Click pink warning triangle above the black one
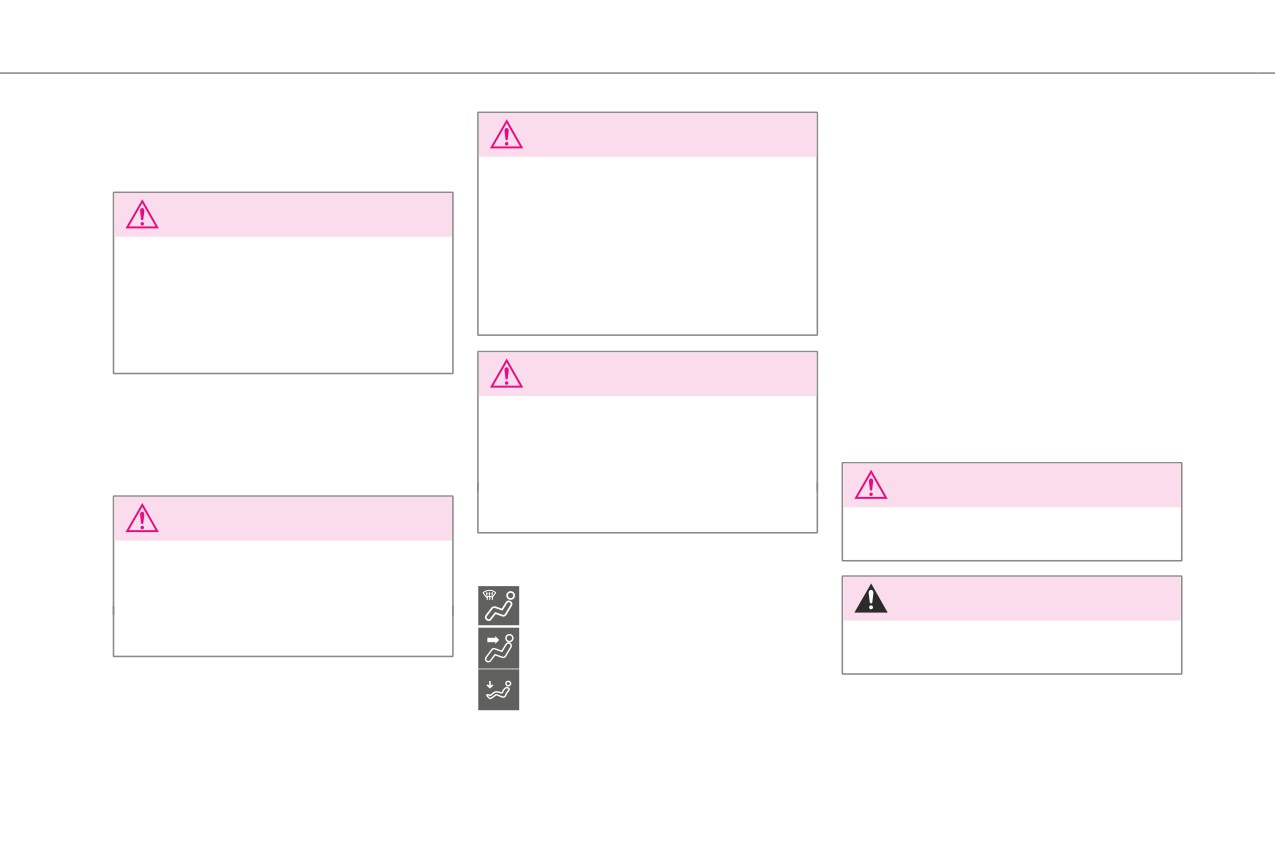Image resolution: width=1275 pixels, height=860 pixels. (x=871, y=485)
